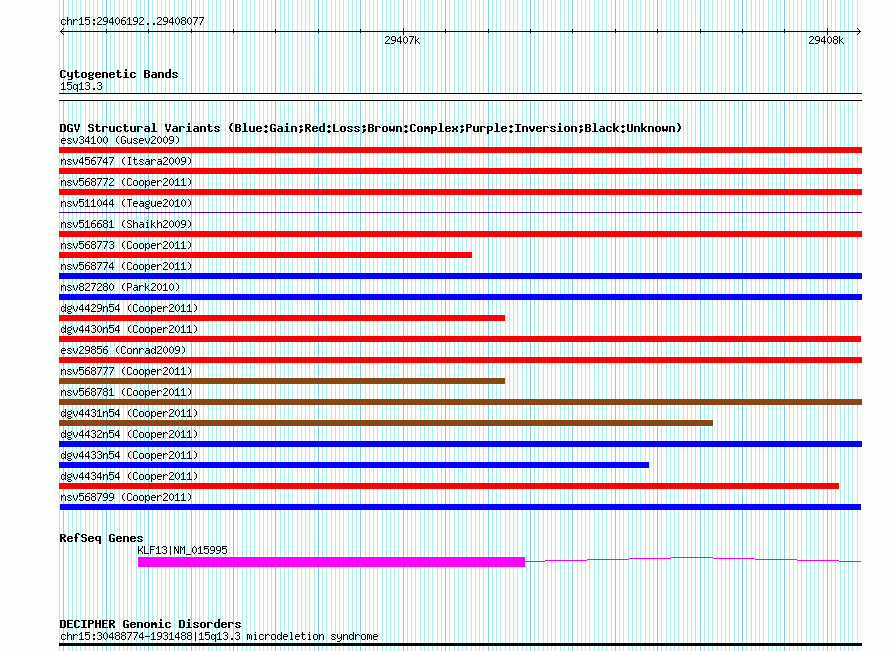This screenshot has width=890, height=651.
Task: Select variant label nsv568781 (Cooper2011)
Action: [x=126, y=392]
